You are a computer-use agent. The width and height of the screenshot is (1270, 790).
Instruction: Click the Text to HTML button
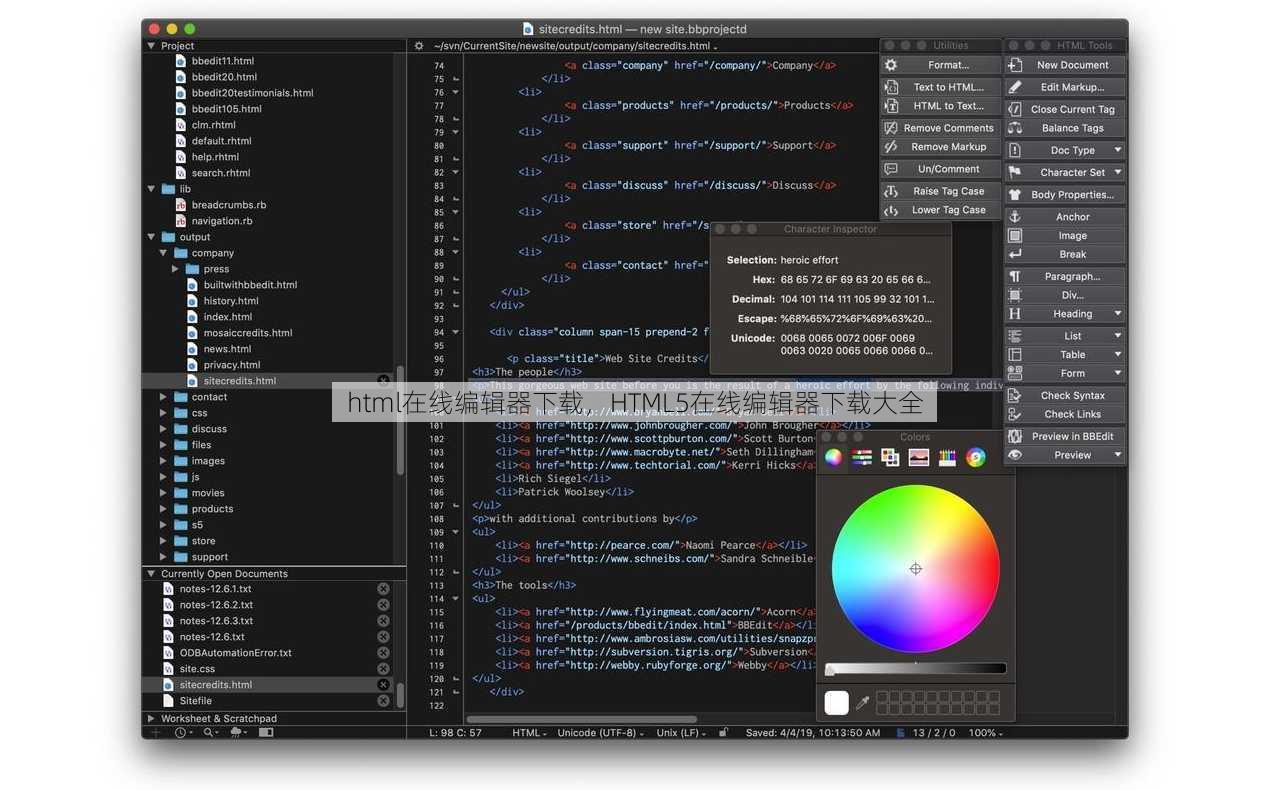(x=940, y=87)
